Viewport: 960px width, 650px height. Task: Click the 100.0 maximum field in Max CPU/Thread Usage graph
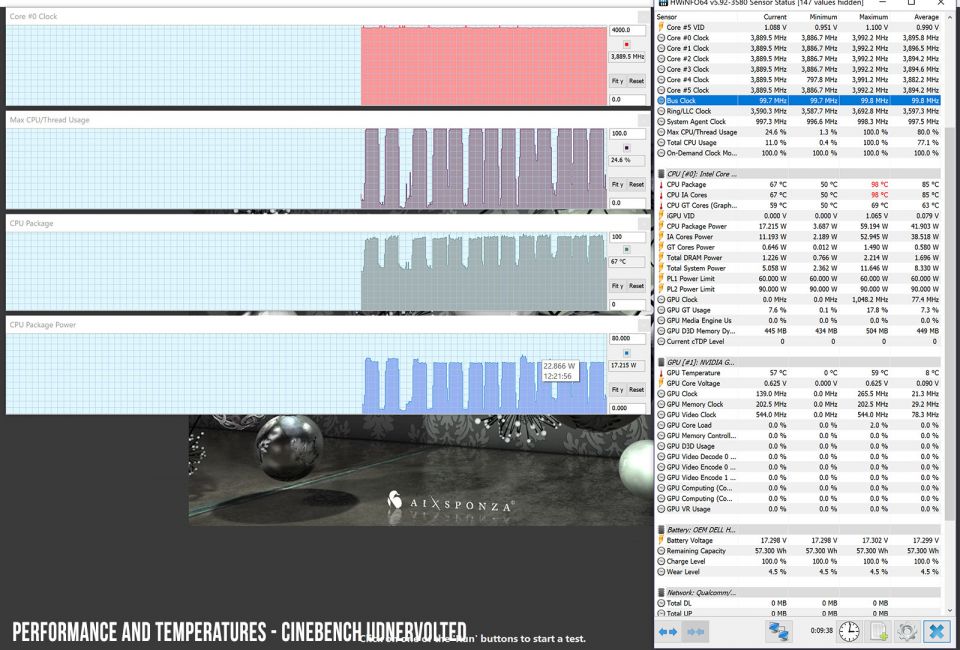coord(628,133)
